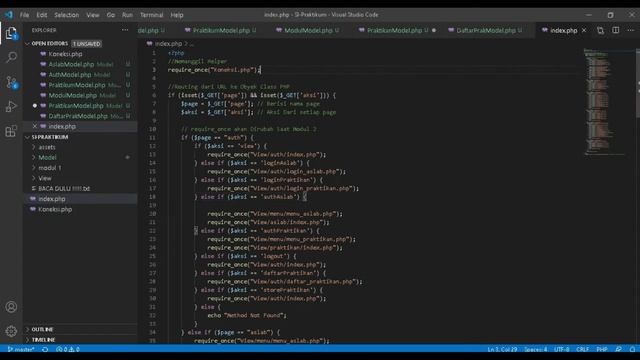
Task: Click the 1 Unsaved badge
Action: [x=87, y=44]
